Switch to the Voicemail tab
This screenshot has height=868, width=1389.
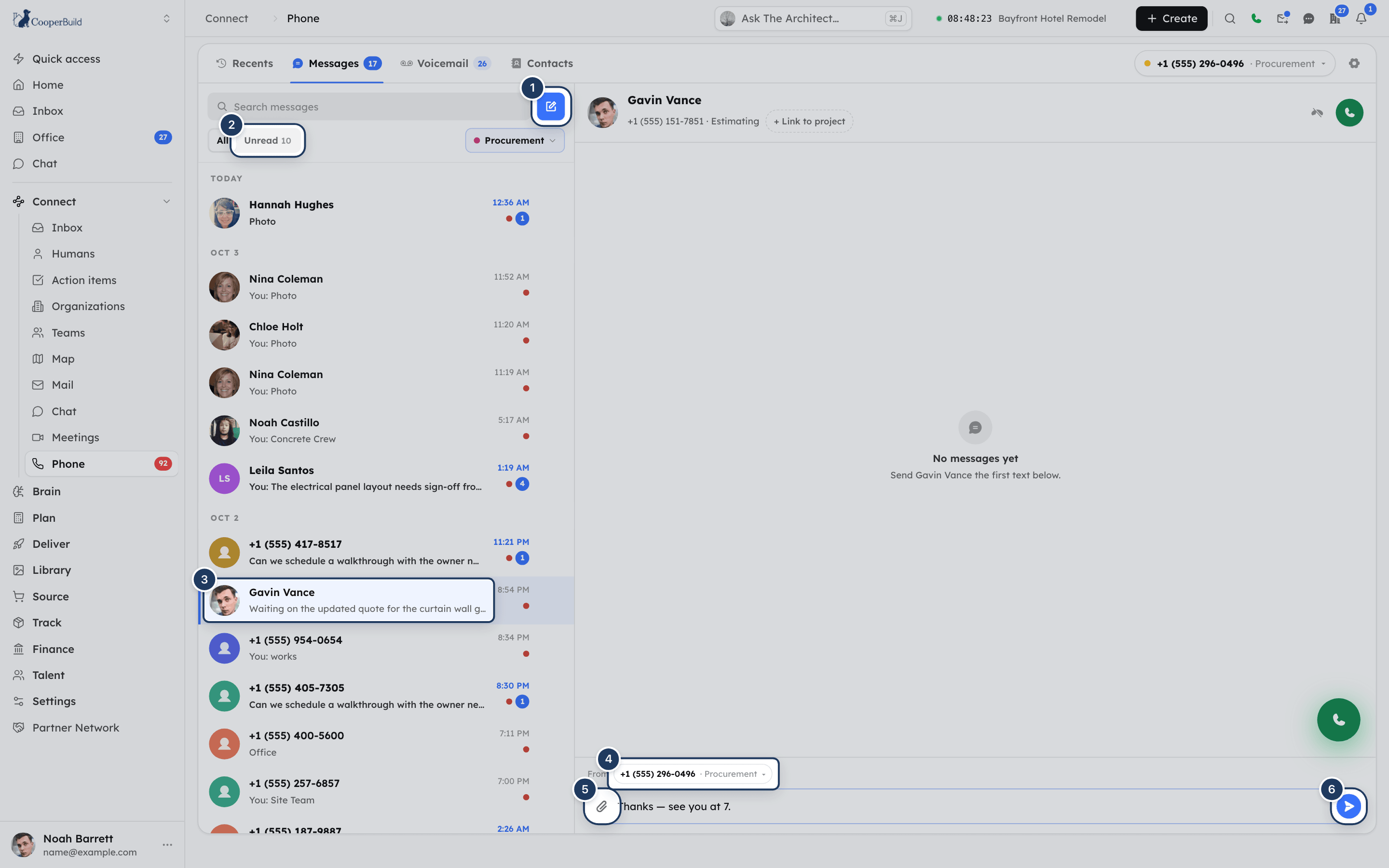446,63
